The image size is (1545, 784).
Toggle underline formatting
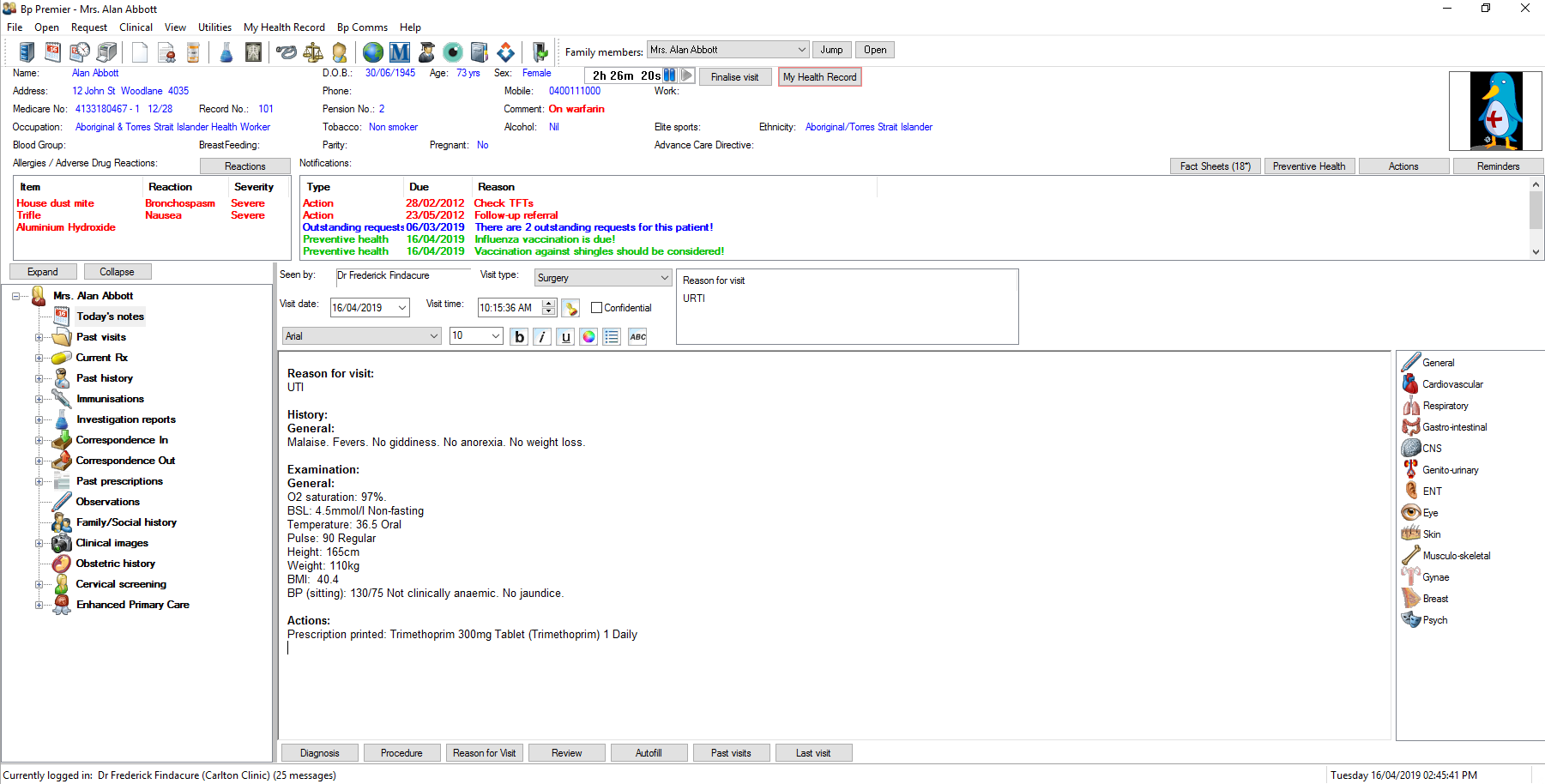point(565,336)
